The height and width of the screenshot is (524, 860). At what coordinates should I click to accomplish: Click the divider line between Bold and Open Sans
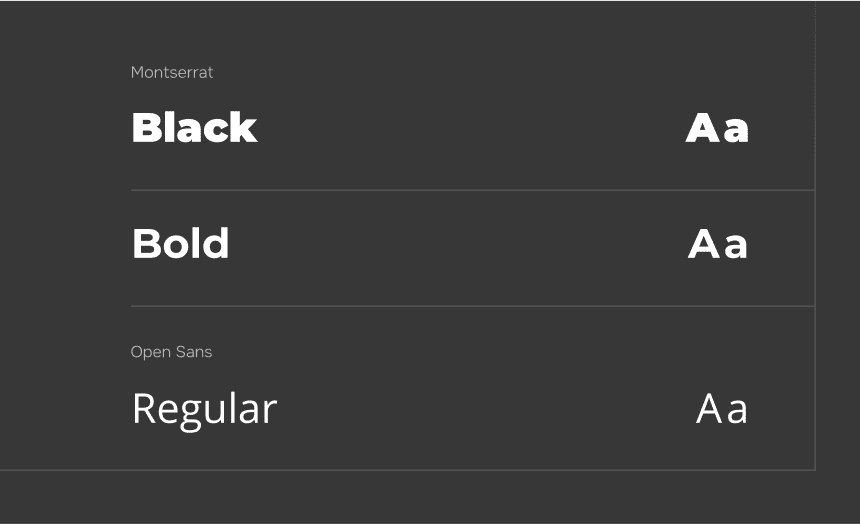coord(472,306)
